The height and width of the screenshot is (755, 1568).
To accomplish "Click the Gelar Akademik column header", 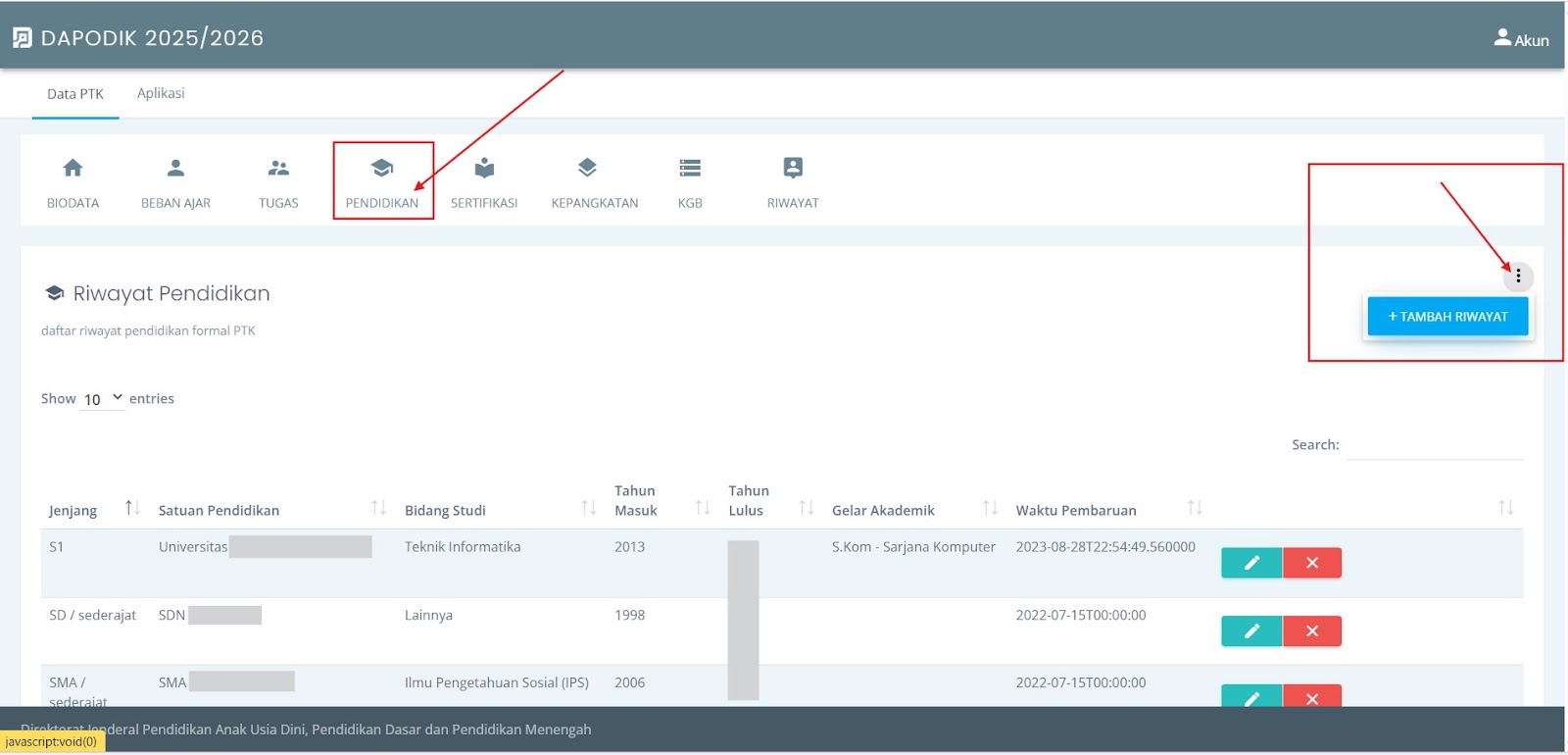I will pyautogui.click(x=883, y=511).
